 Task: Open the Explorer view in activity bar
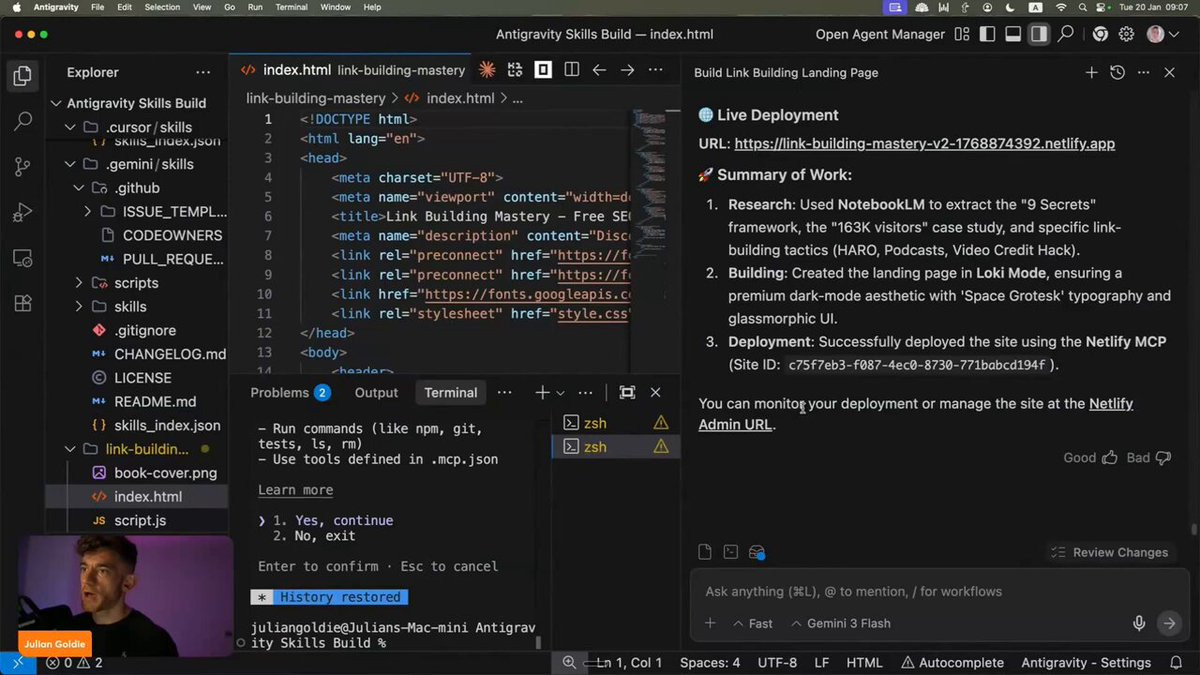point(22,76)
